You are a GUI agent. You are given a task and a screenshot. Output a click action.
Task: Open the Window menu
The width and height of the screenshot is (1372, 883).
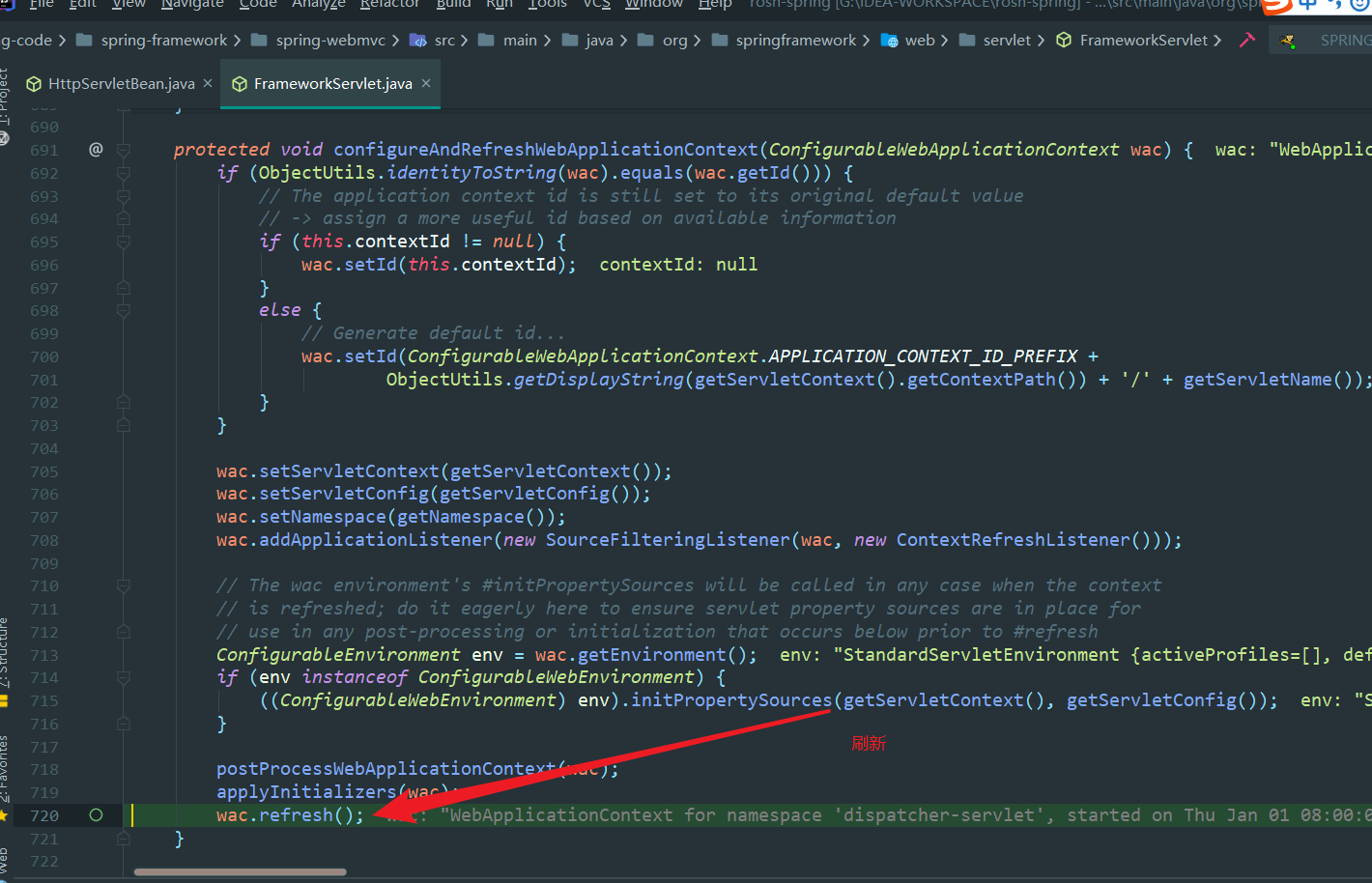654,4
